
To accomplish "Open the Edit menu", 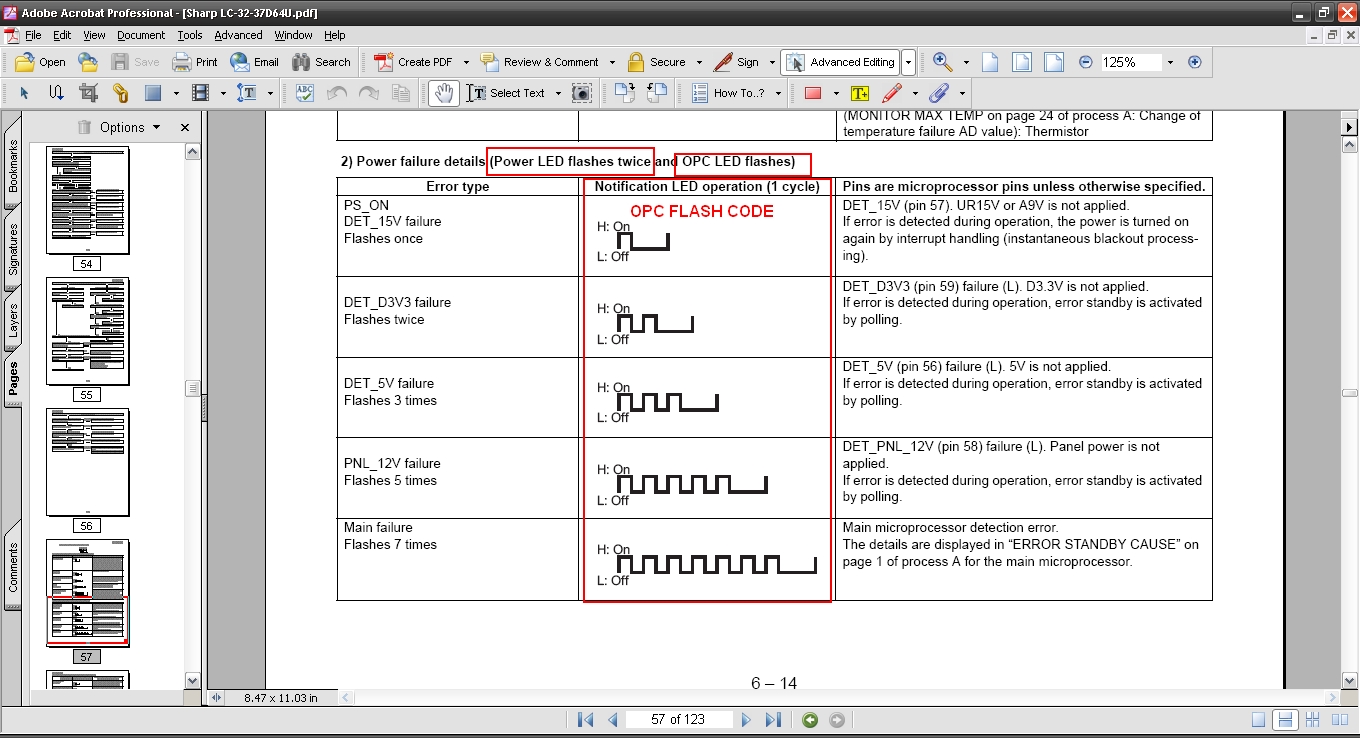I will (x=62, y=35).
